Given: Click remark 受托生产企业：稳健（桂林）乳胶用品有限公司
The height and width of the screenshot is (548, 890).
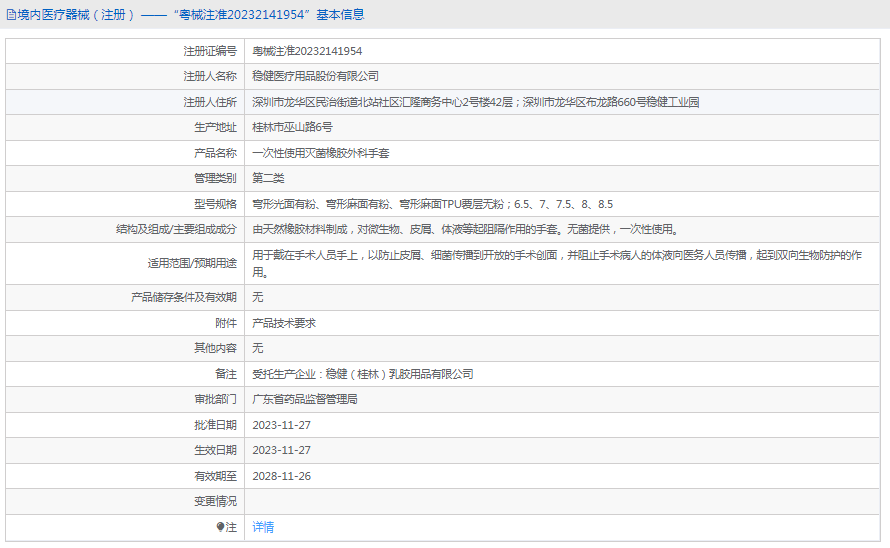Looking at the screenshot, I should [363, 374].
